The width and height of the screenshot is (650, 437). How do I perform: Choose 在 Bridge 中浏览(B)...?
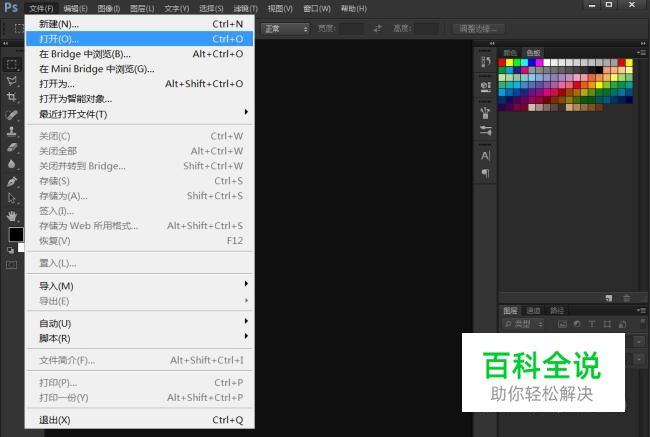(140, 54)
